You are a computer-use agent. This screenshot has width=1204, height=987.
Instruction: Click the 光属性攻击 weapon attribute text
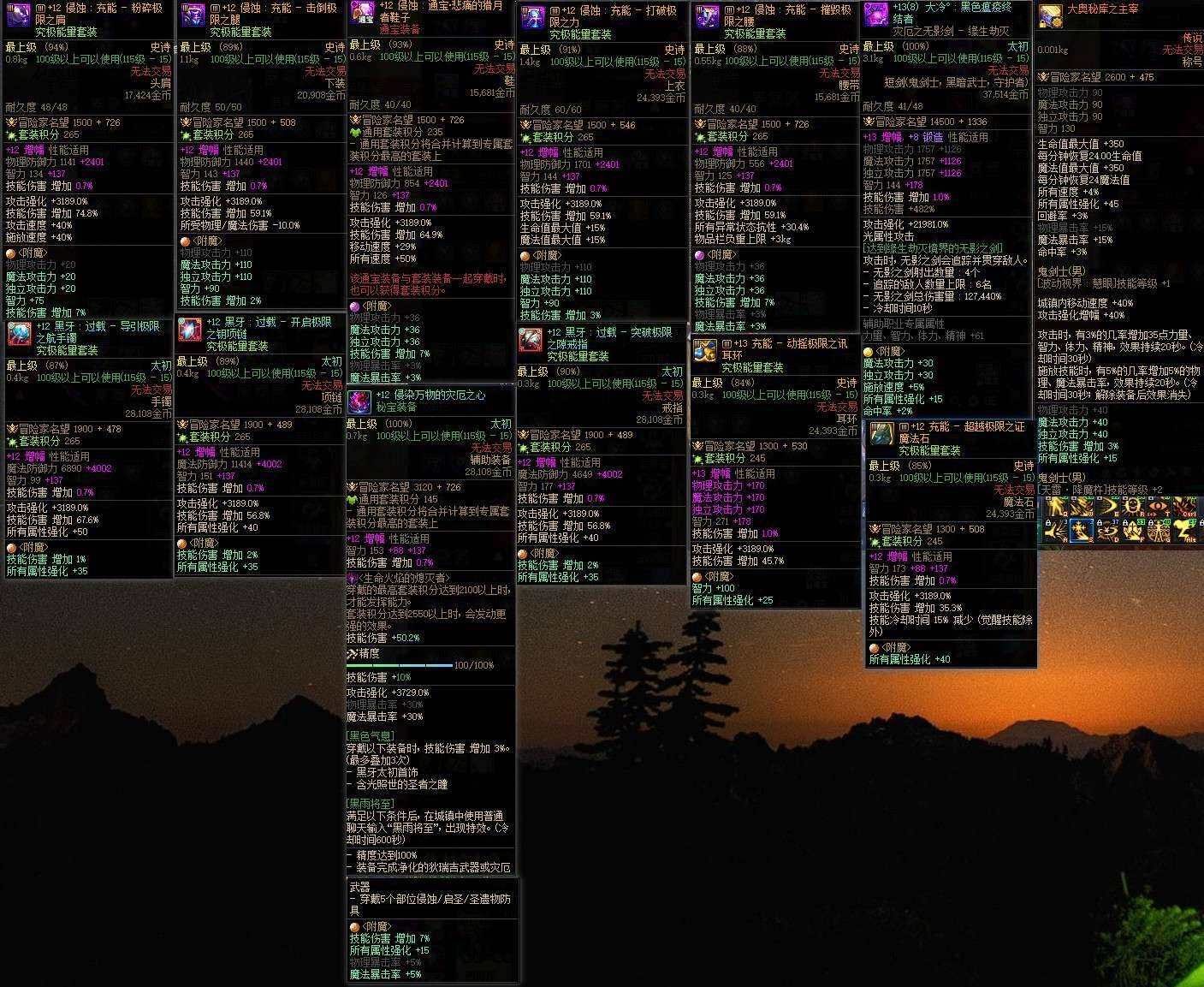click(x=891, y=236)
